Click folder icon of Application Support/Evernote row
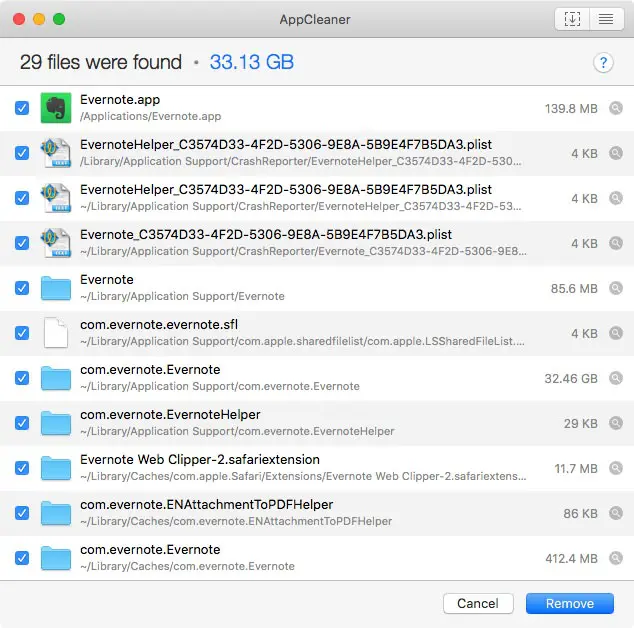The image size is (634, 628). pyautogui.click(x=56, y=288)
